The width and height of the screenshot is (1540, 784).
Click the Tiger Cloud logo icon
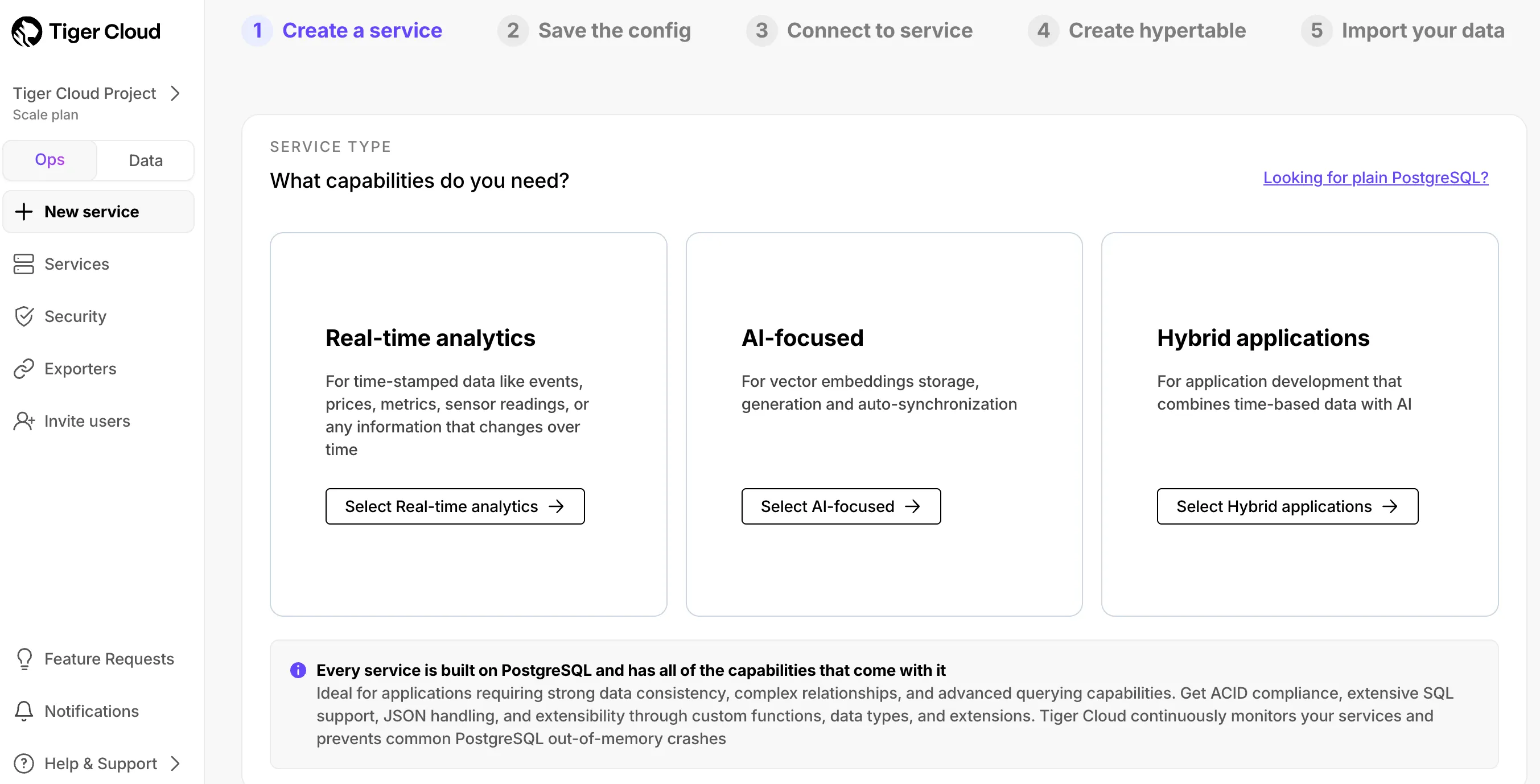27,31
